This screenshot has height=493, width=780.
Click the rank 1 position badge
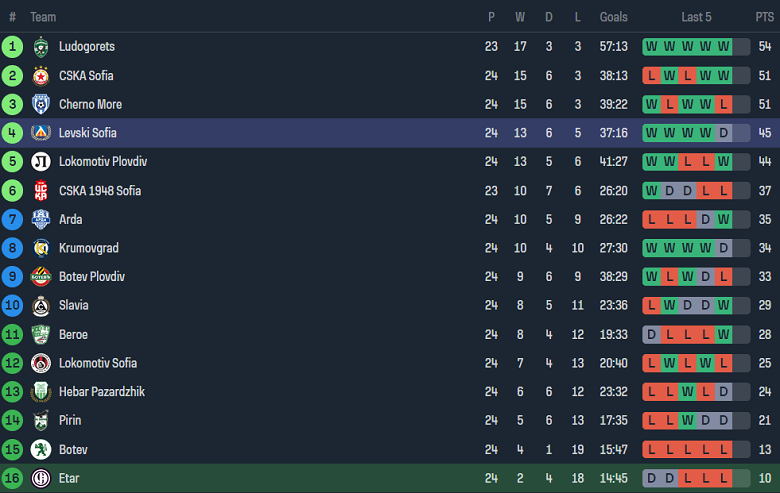12,47
